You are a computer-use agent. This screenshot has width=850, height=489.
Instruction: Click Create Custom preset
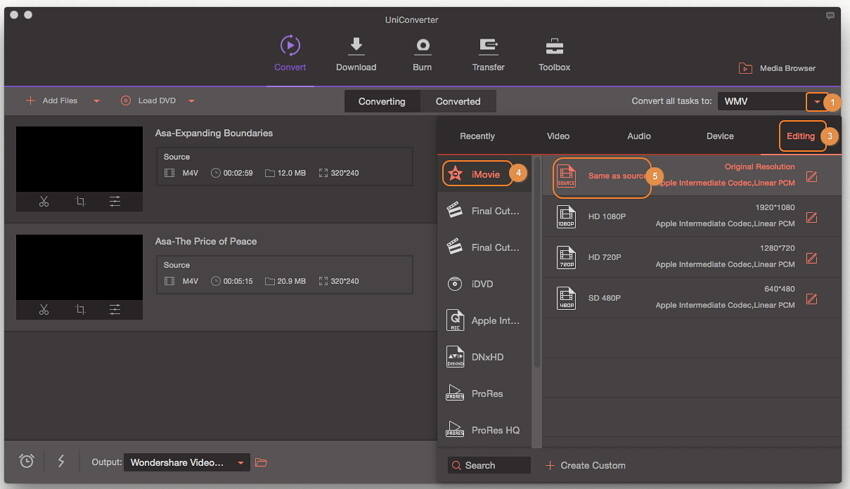point(585,465)
